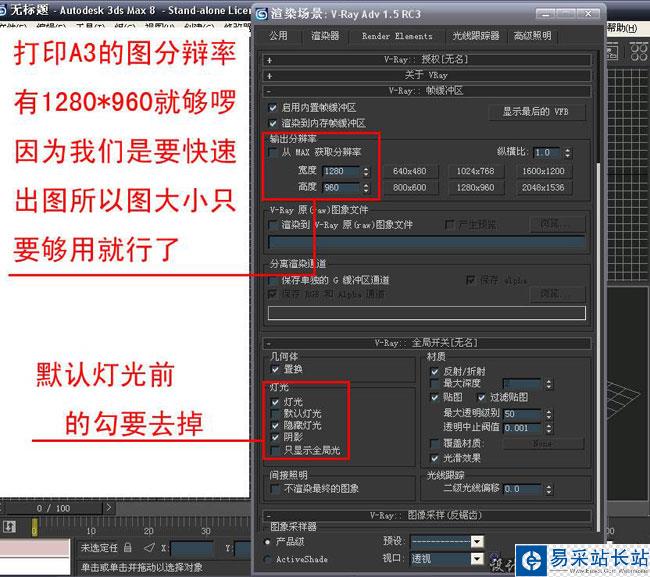
Task: Switch to the 高级照明 tab
Action: [x=533, y=36]
